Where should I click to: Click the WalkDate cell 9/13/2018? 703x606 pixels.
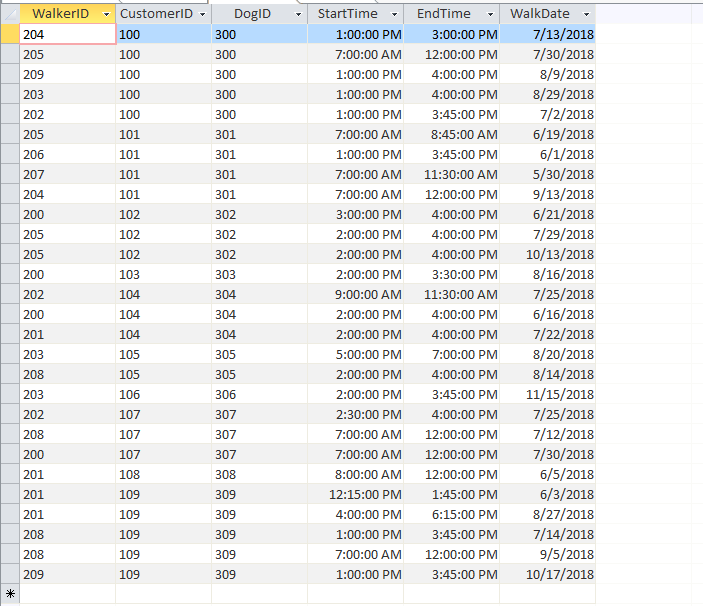coord(547,194)
